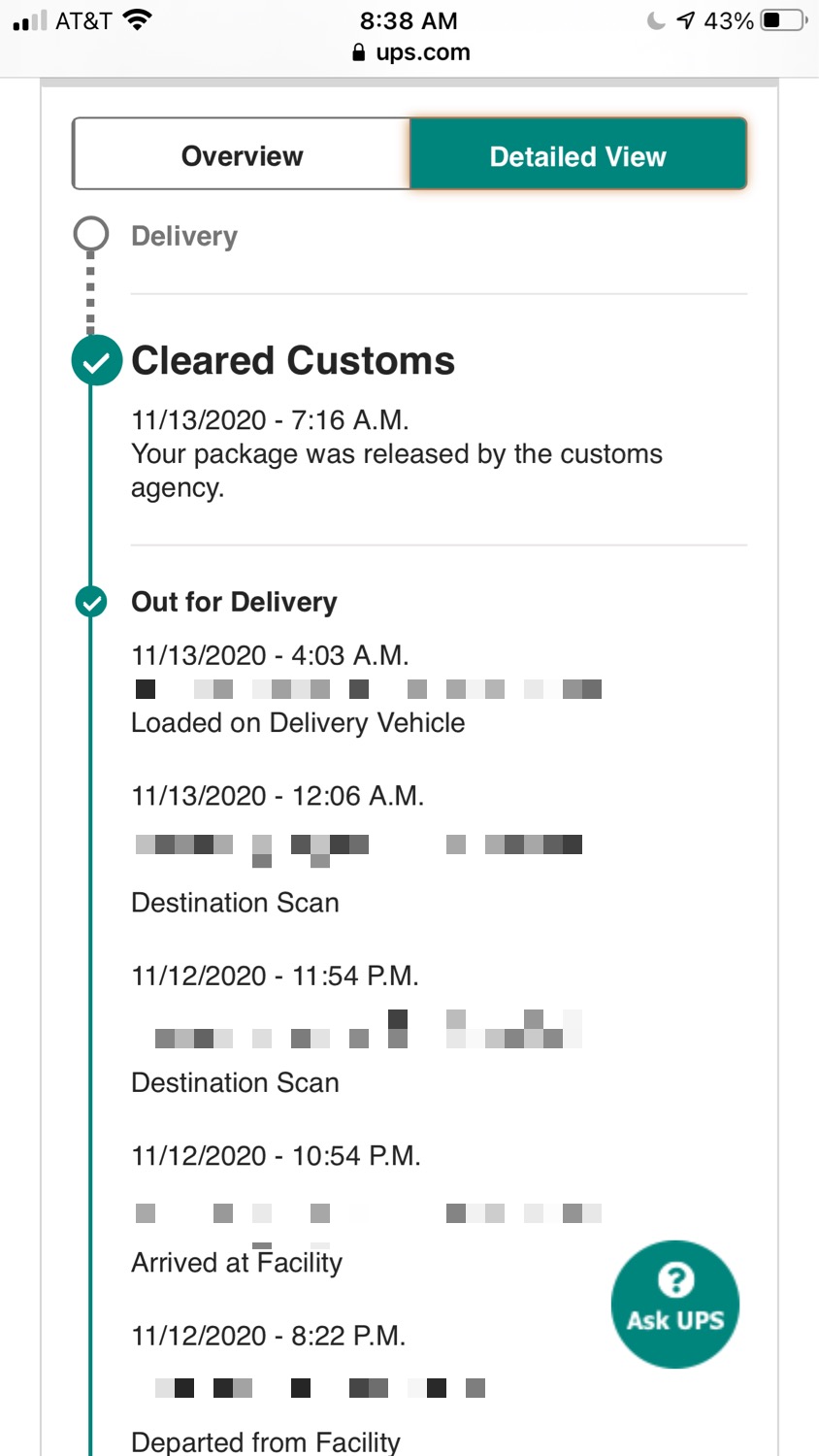Select the Detailed View tab
Image resolution: width=819 pixels, height=1456 pixels.
[x=578, y=155]
